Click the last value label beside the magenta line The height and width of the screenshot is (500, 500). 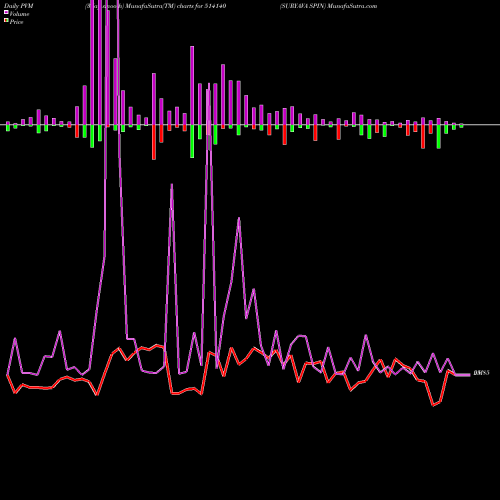point(481,373)
